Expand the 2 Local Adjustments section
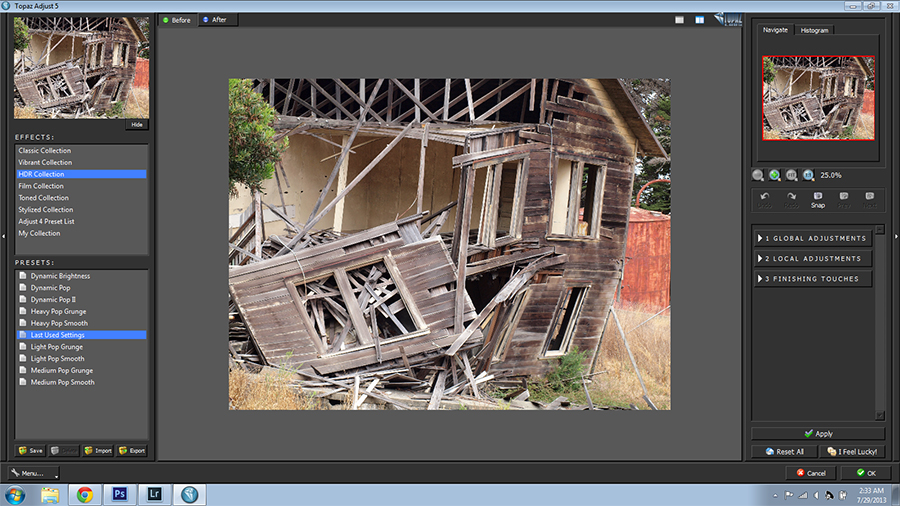 (x=812, y=259)
